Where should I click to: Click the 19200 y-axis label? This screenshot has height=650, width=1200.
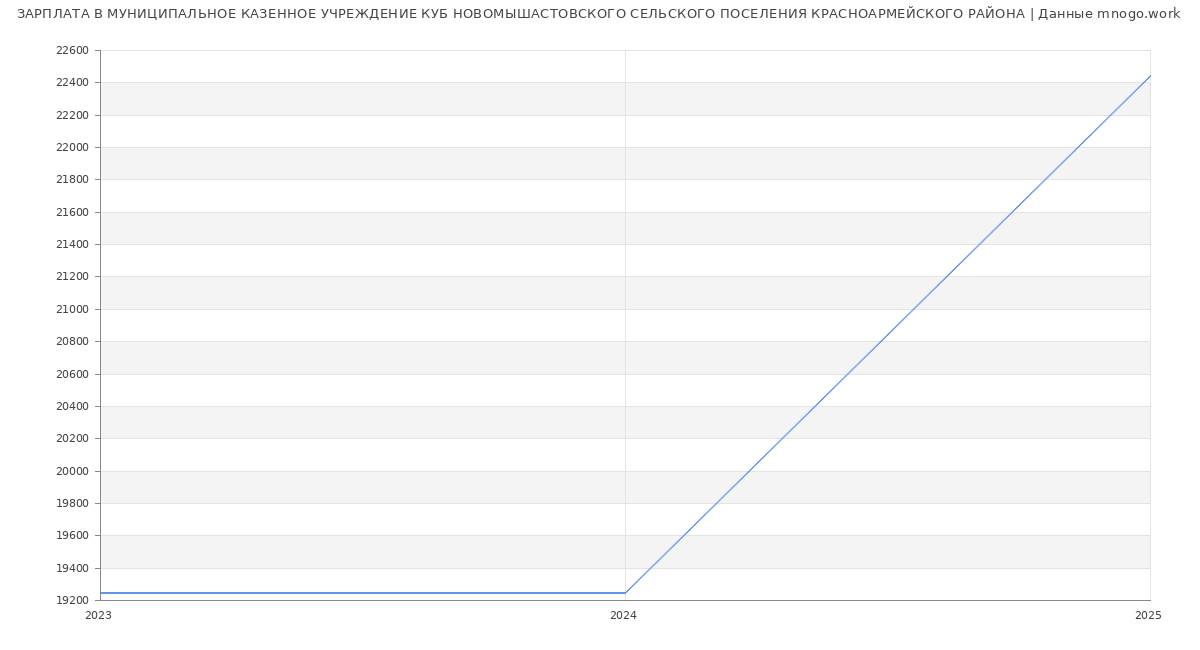click(72, 600)
